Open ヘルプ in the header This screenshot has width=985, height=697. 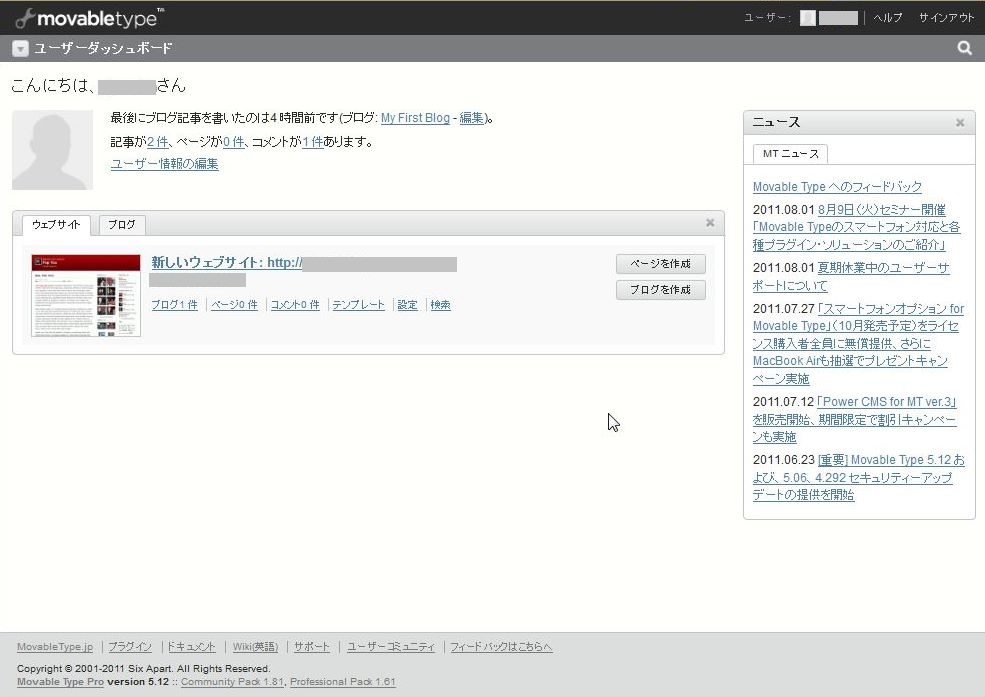888,18
